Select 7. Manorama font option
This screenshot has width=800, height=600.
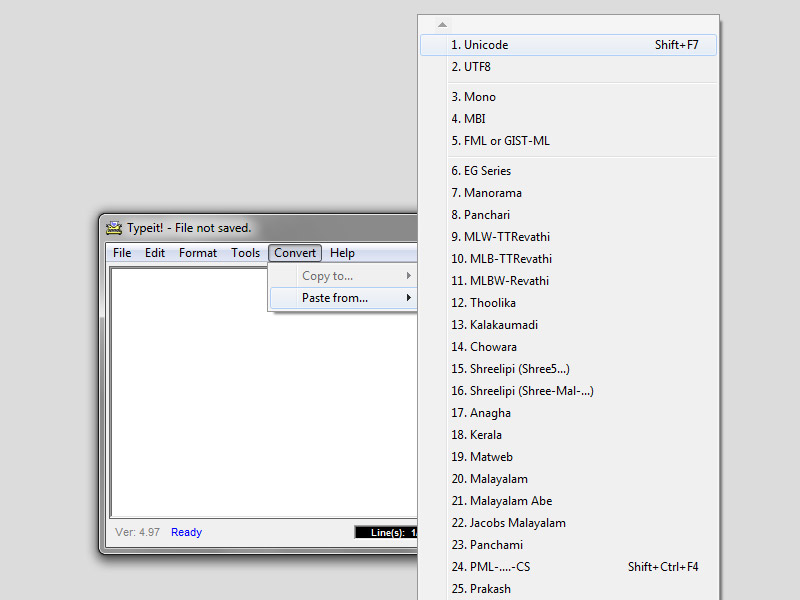pos(568,193)
